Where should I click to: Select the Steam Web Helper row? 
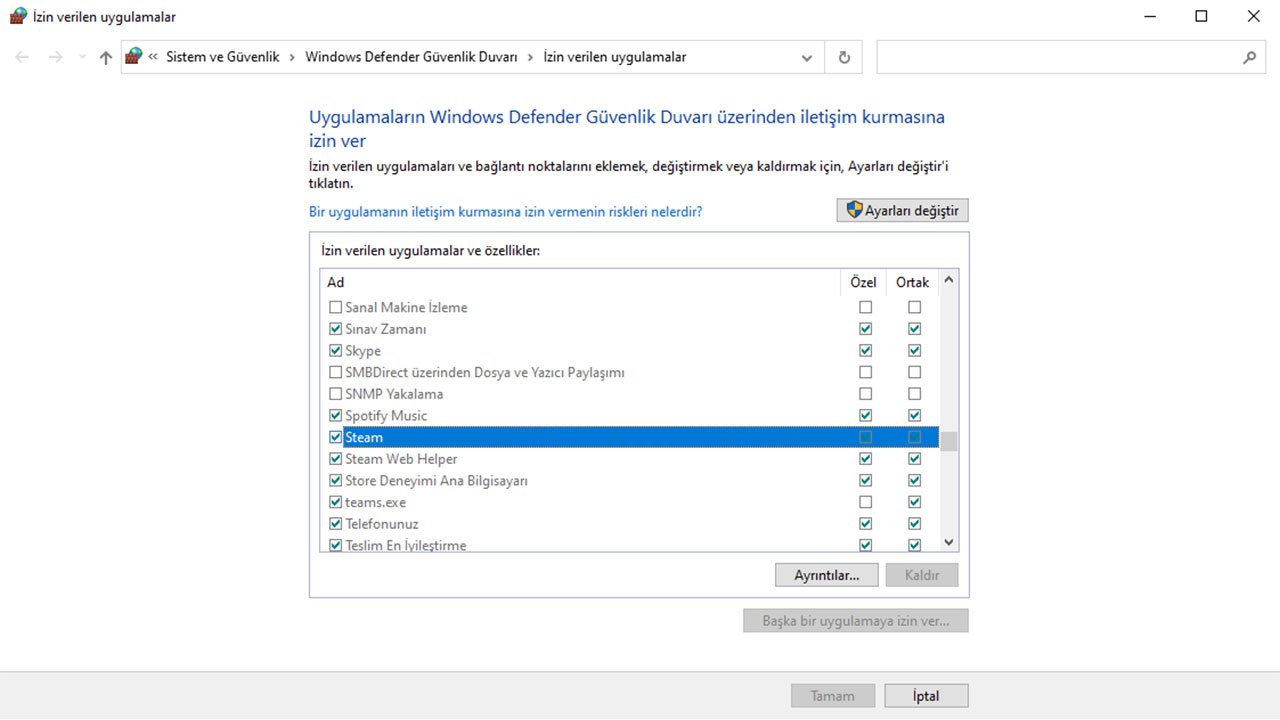point(630,459)
